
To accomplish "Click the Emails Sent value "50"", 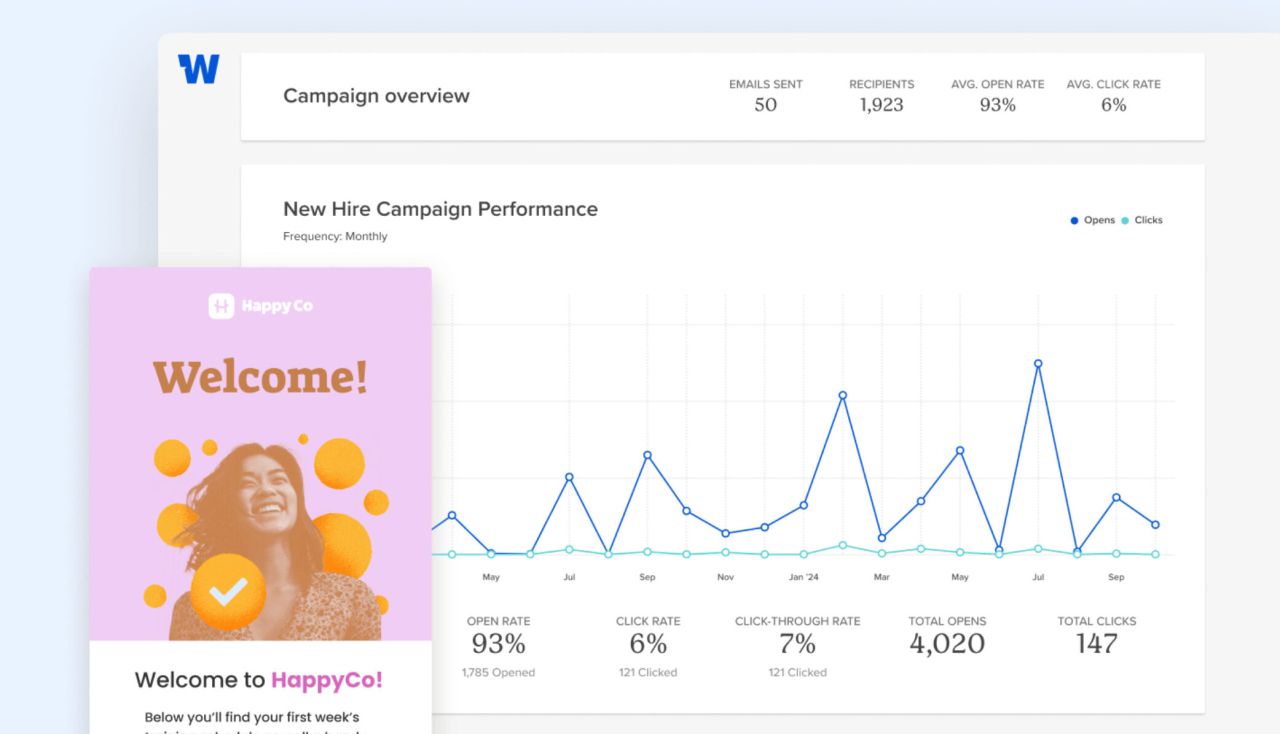I will [766, 105].
